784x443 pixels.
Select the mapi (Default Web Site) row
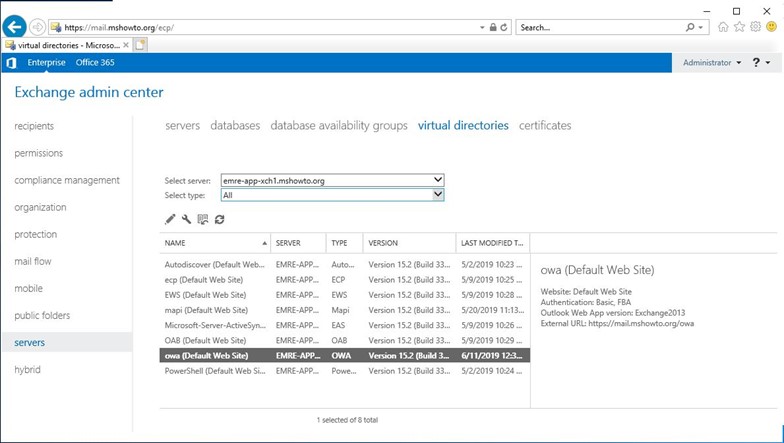point(344,310)
